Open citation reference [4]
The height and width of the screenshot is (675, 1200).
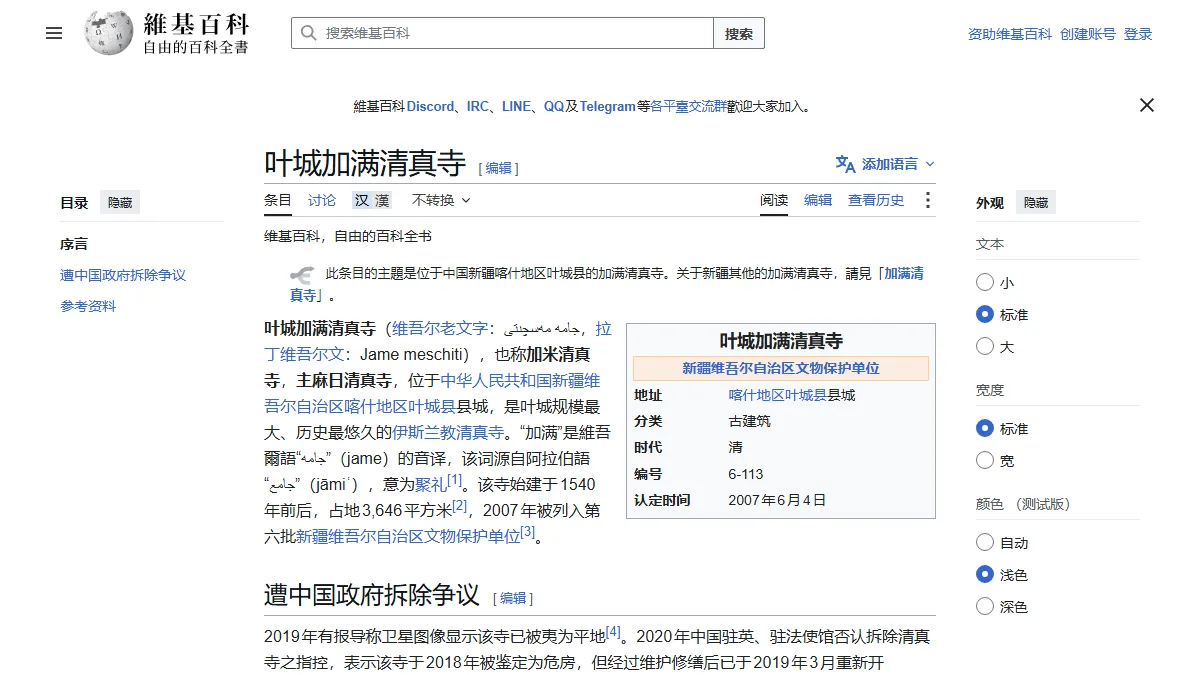point(614,632)
